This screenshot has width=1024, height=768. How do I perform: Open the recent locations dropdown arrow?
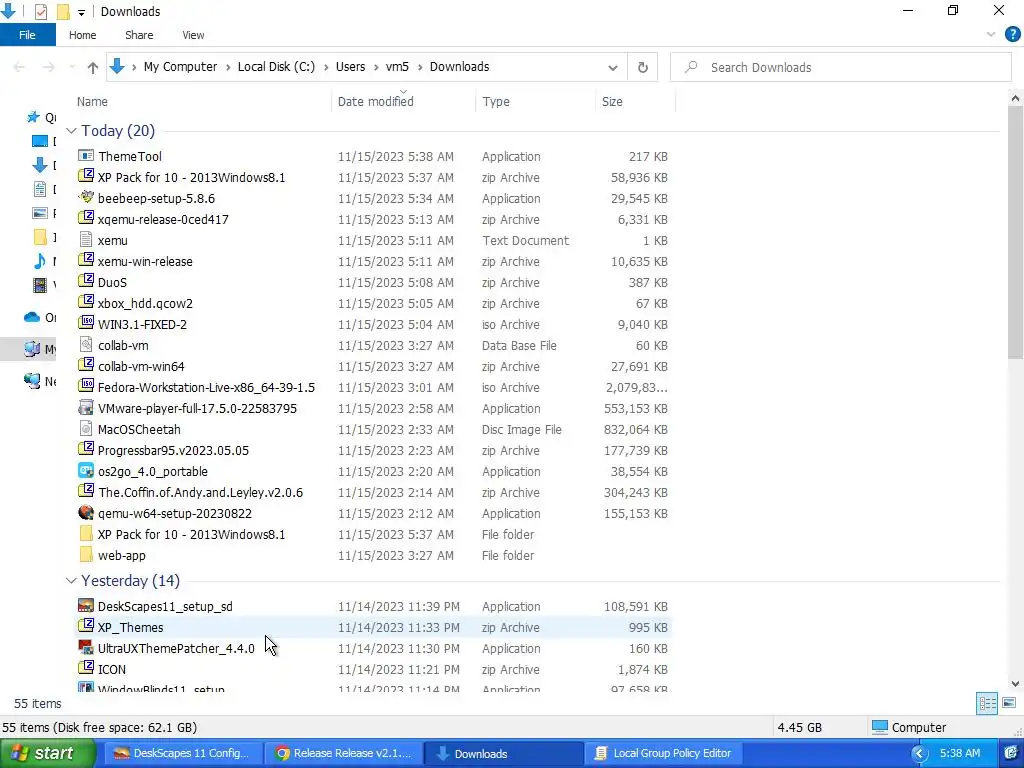[x=72, y=67]
